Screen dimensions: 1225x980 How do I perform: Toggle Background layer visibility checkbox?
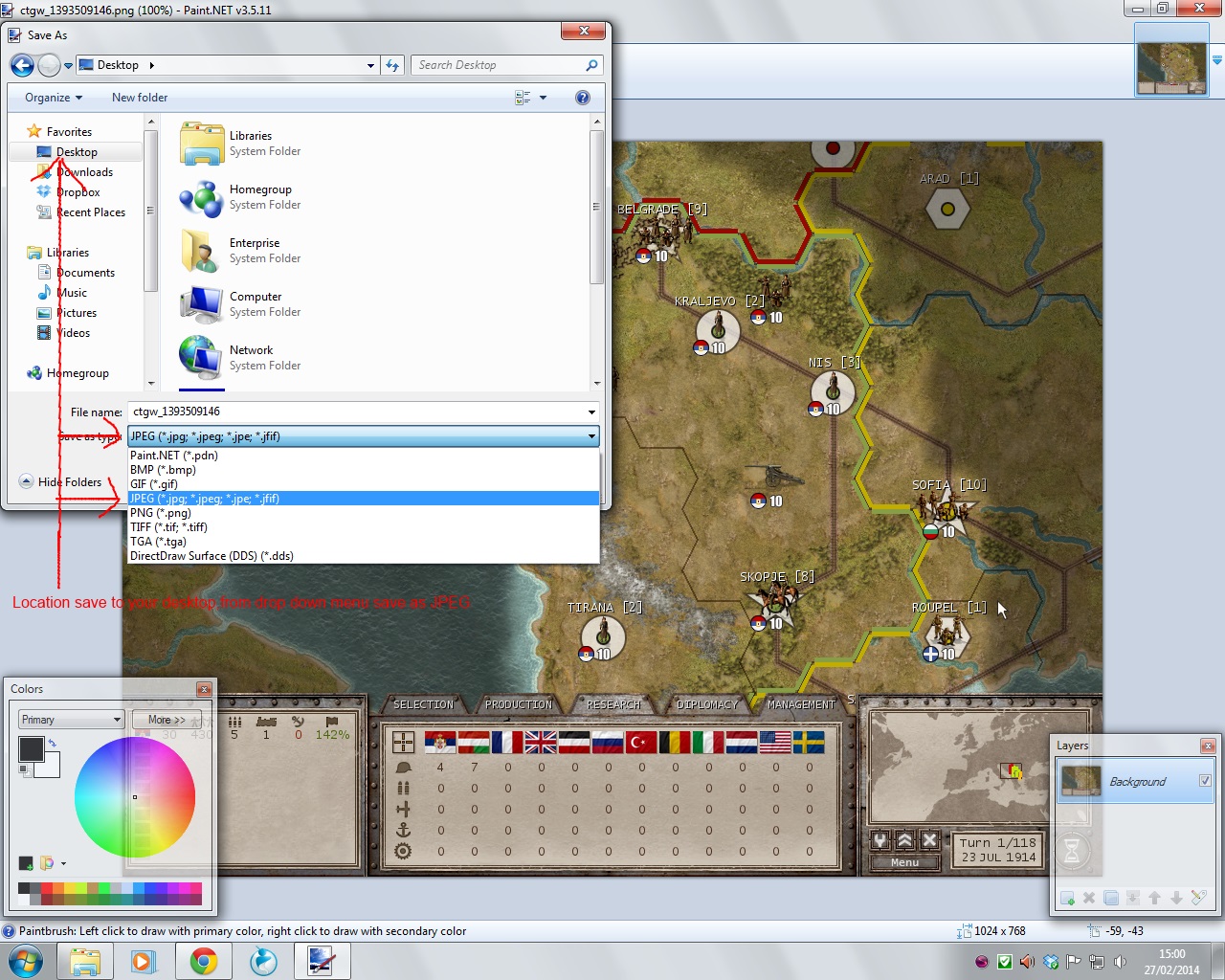pos(1205,781)
